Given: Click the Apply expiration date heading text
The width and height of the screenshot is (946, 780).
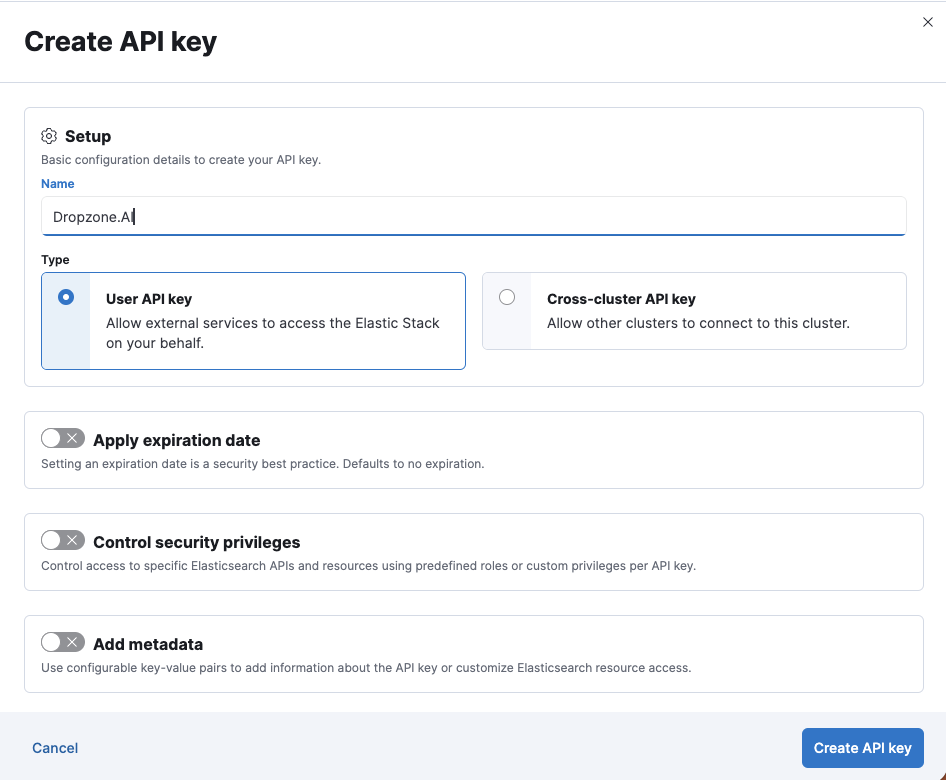Looking at the screenshot, I should coord(177,440).
